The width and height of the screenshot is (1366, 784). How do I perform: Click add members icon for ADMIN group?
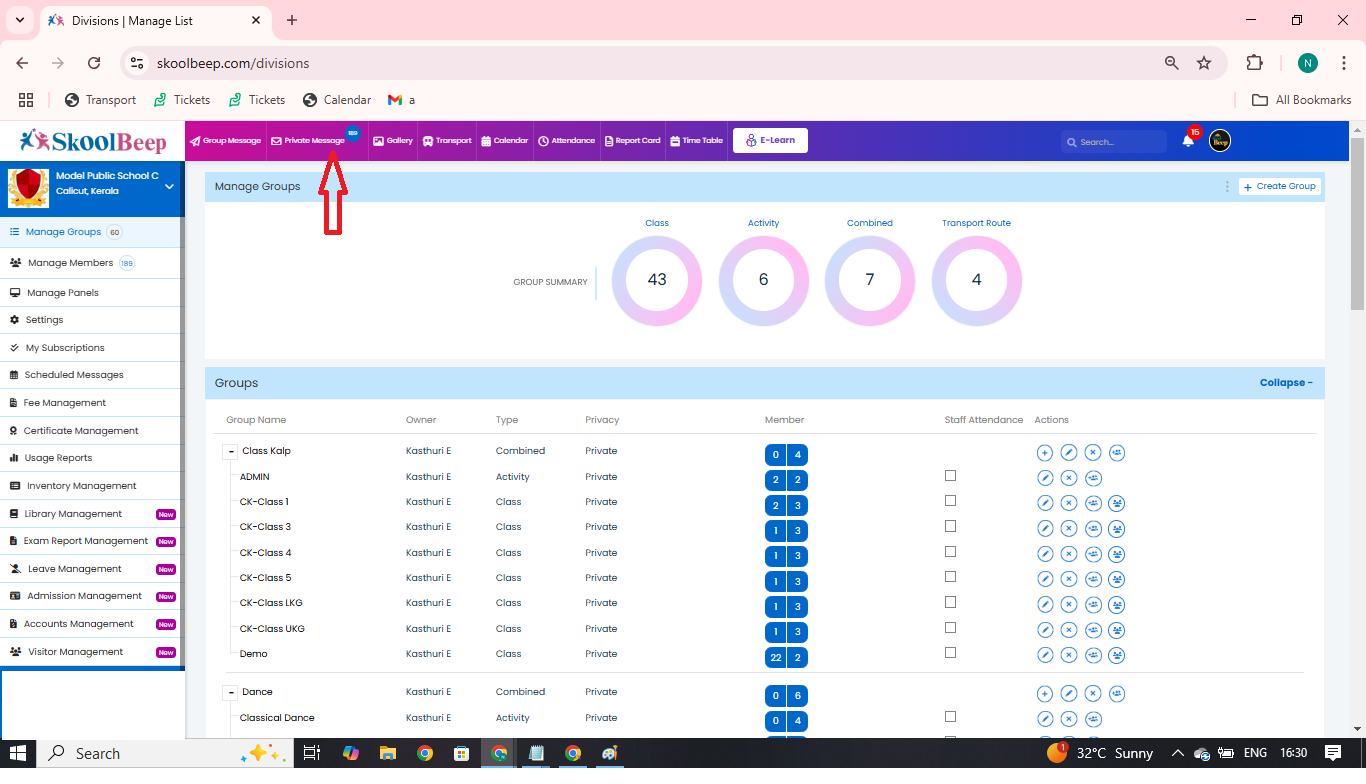1093,478
